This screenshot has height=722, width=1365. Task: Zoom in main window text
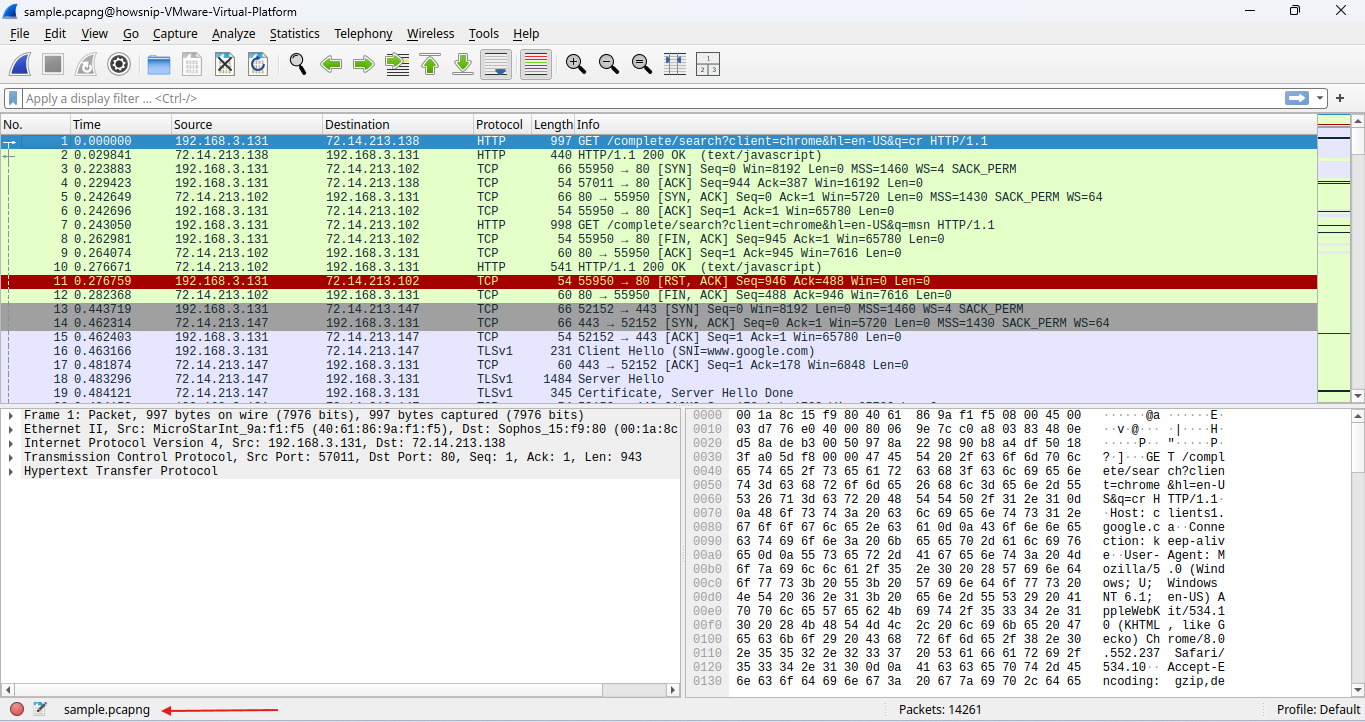[576, 64]
